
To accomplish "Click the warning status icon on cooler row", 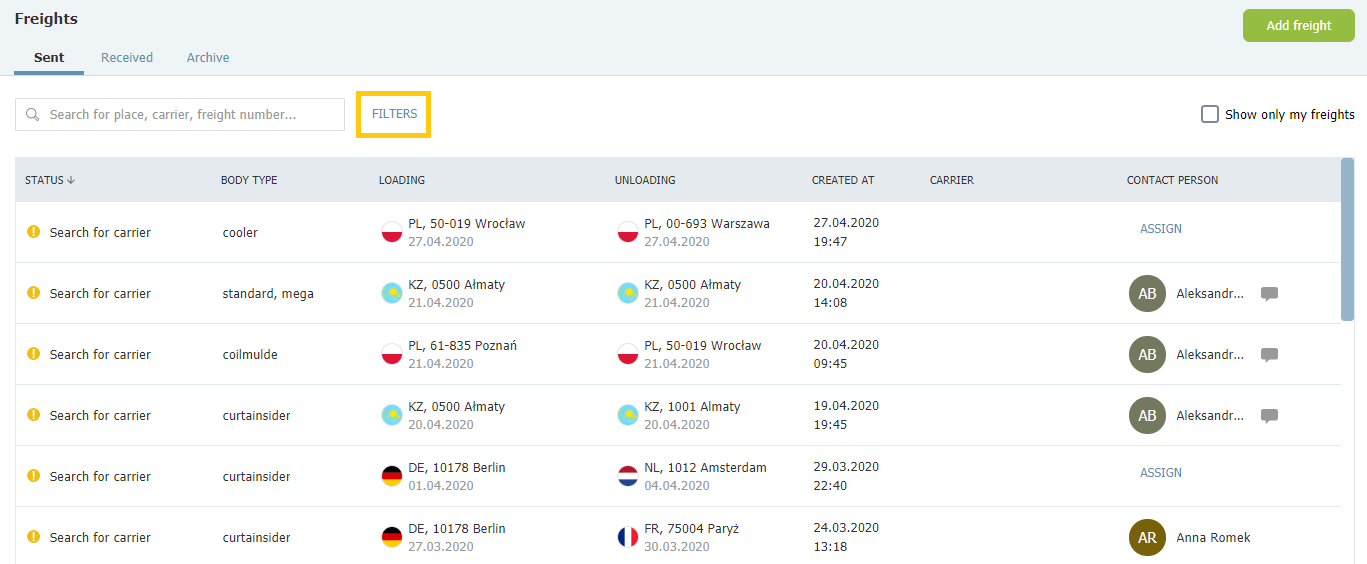I will point(33,232).
